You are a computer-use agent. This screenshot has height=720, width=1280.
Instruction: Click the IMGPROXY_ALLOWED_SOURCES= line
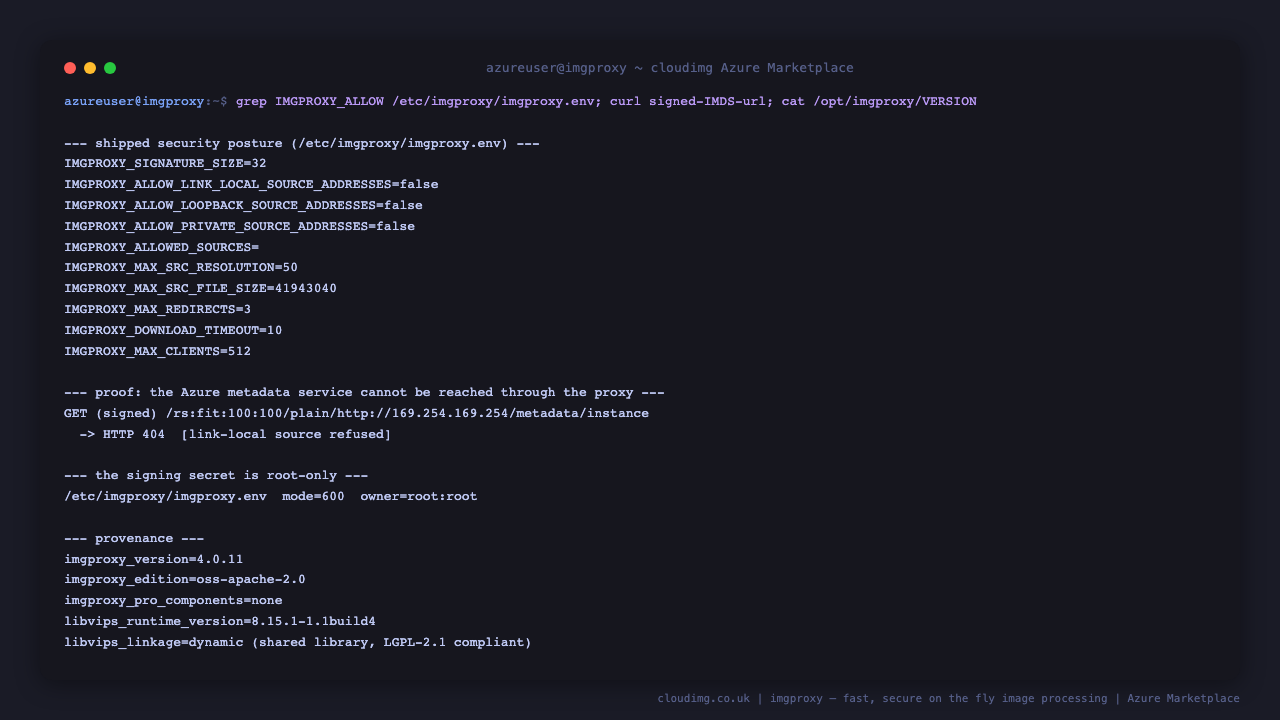161,247
